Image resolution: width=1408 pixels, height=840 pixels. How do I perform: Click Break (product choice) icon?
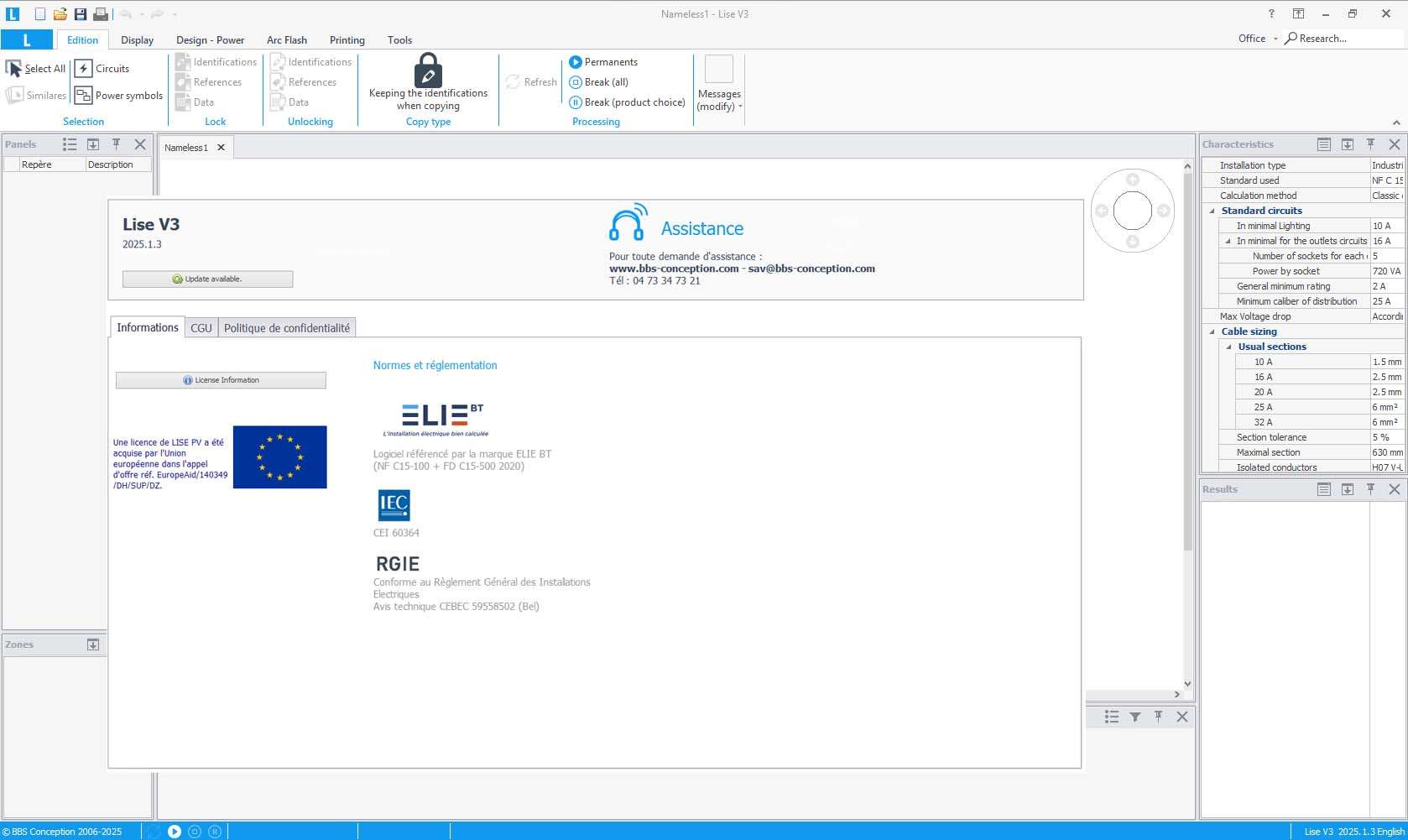coord(576,102)
